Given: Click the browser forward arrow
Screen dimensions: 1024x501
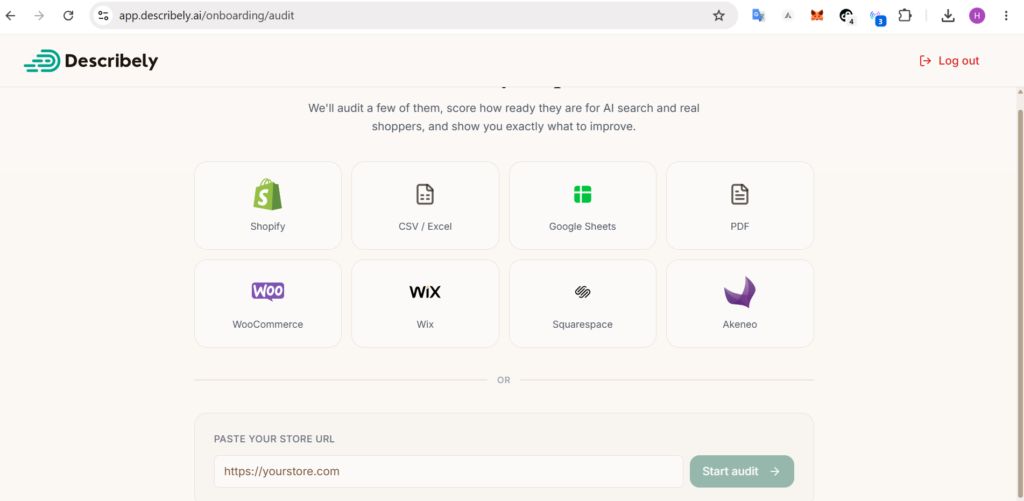Looking at the screenshot, I should click(39, 16).
